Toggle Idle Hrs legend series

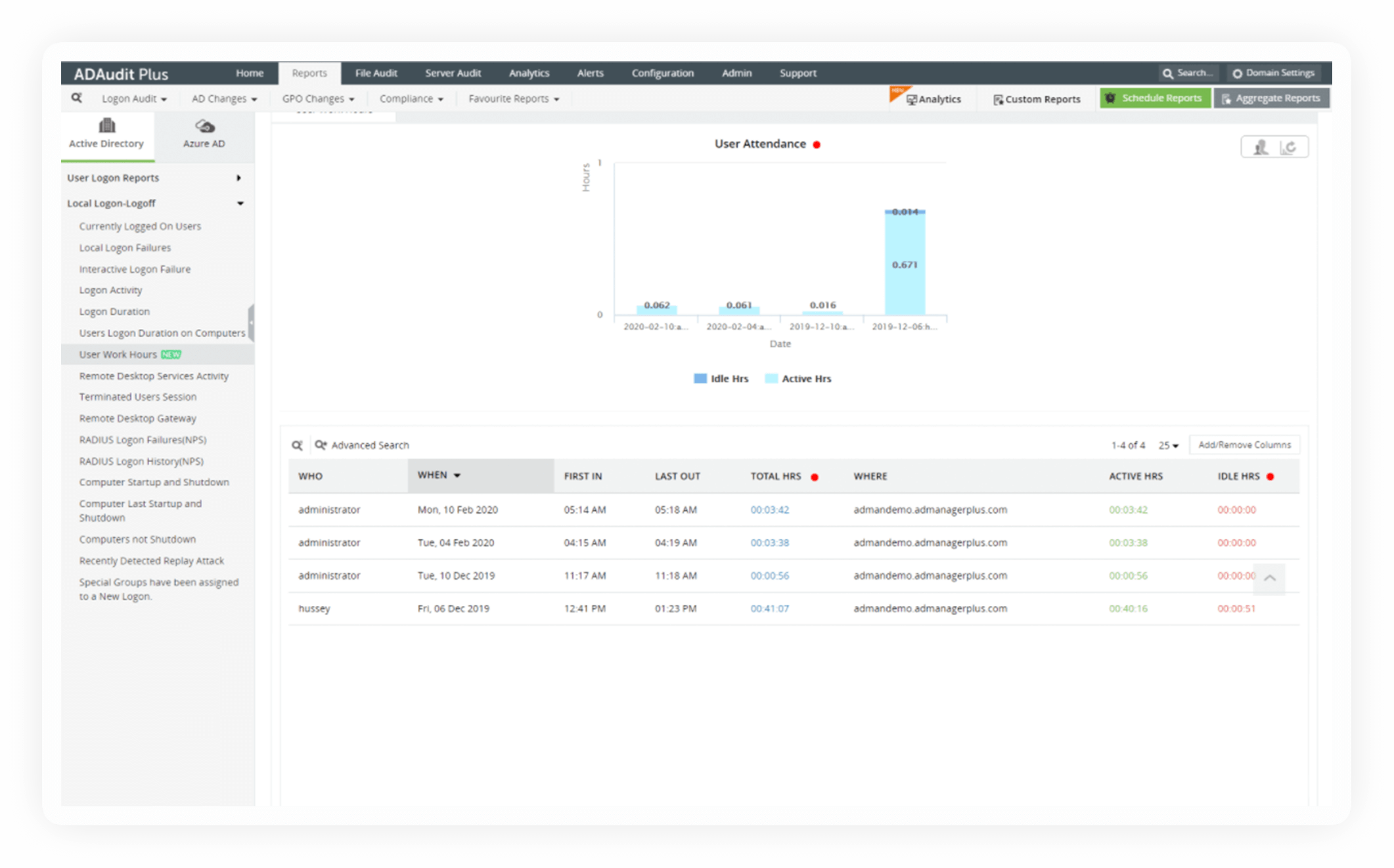pyautogui.click(x=721, y=379)
